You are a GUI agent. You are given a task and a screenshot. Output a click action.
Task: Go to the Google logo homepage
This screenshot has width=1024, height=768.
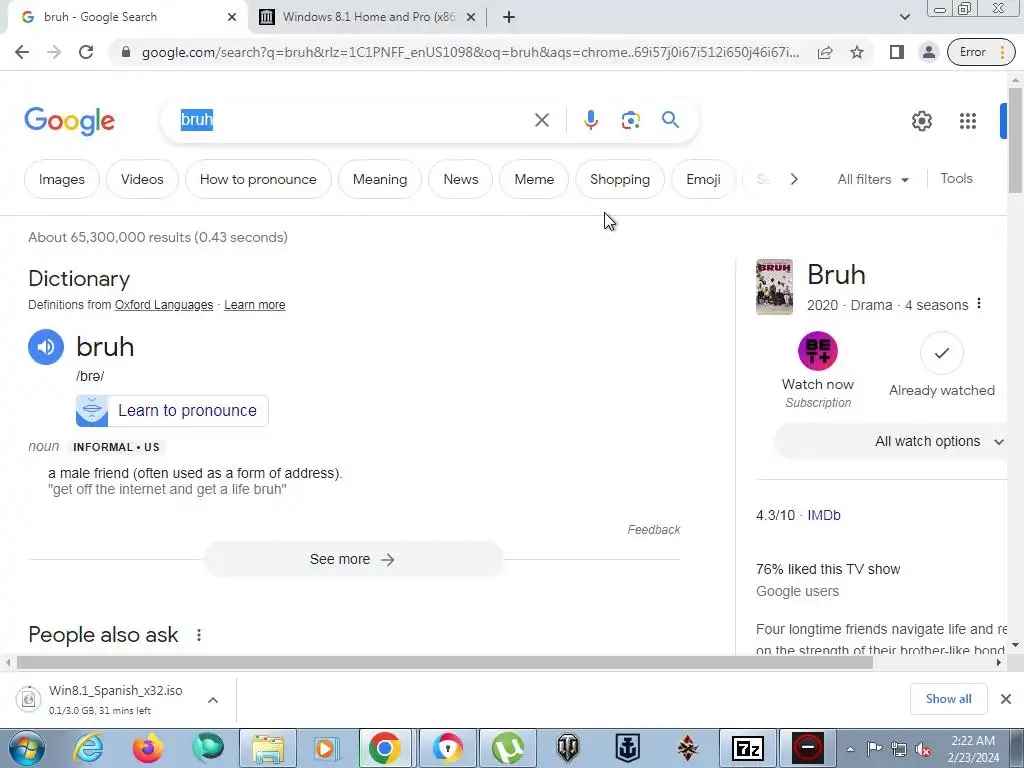(x=69, y=121)
